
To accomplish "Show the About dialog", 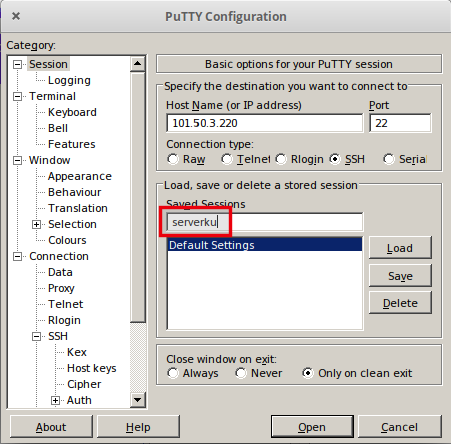I will 51,427.
